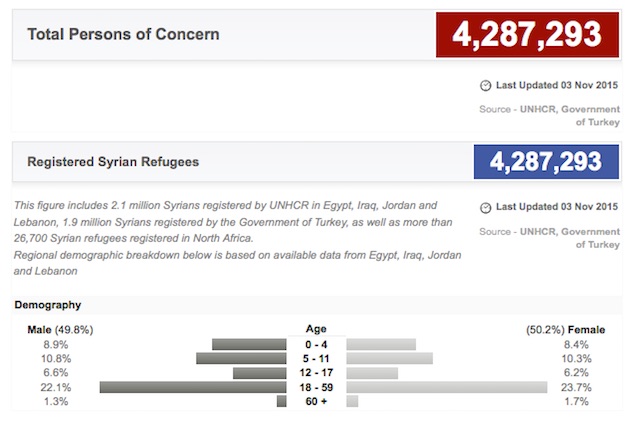Viewport: 640px width, 434px height.
Task: Click the Demography section heading
Action: (x=47, y=304)
